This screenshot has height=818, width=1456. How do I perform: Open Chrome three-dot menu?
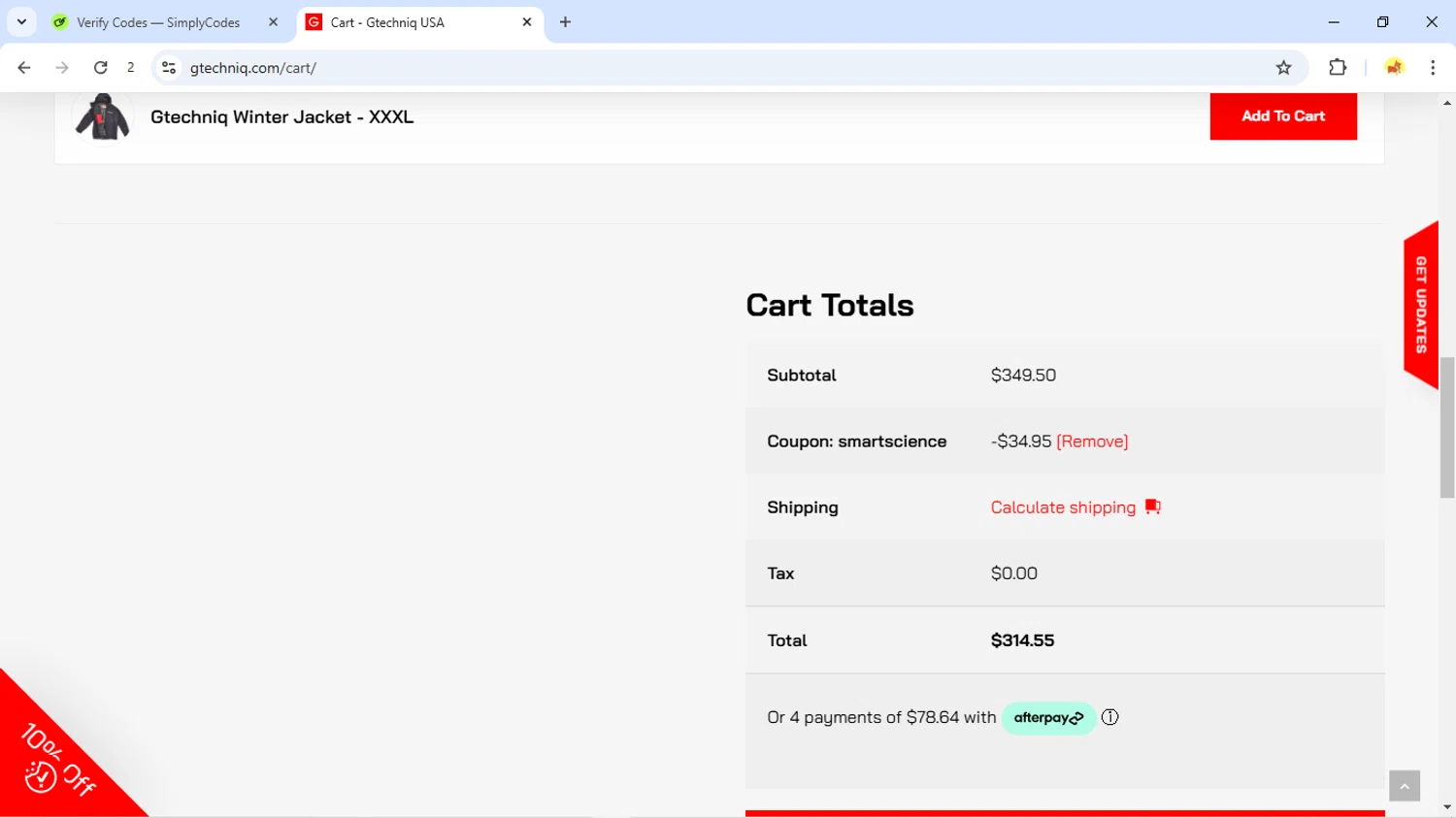[x=1433, y=68]
